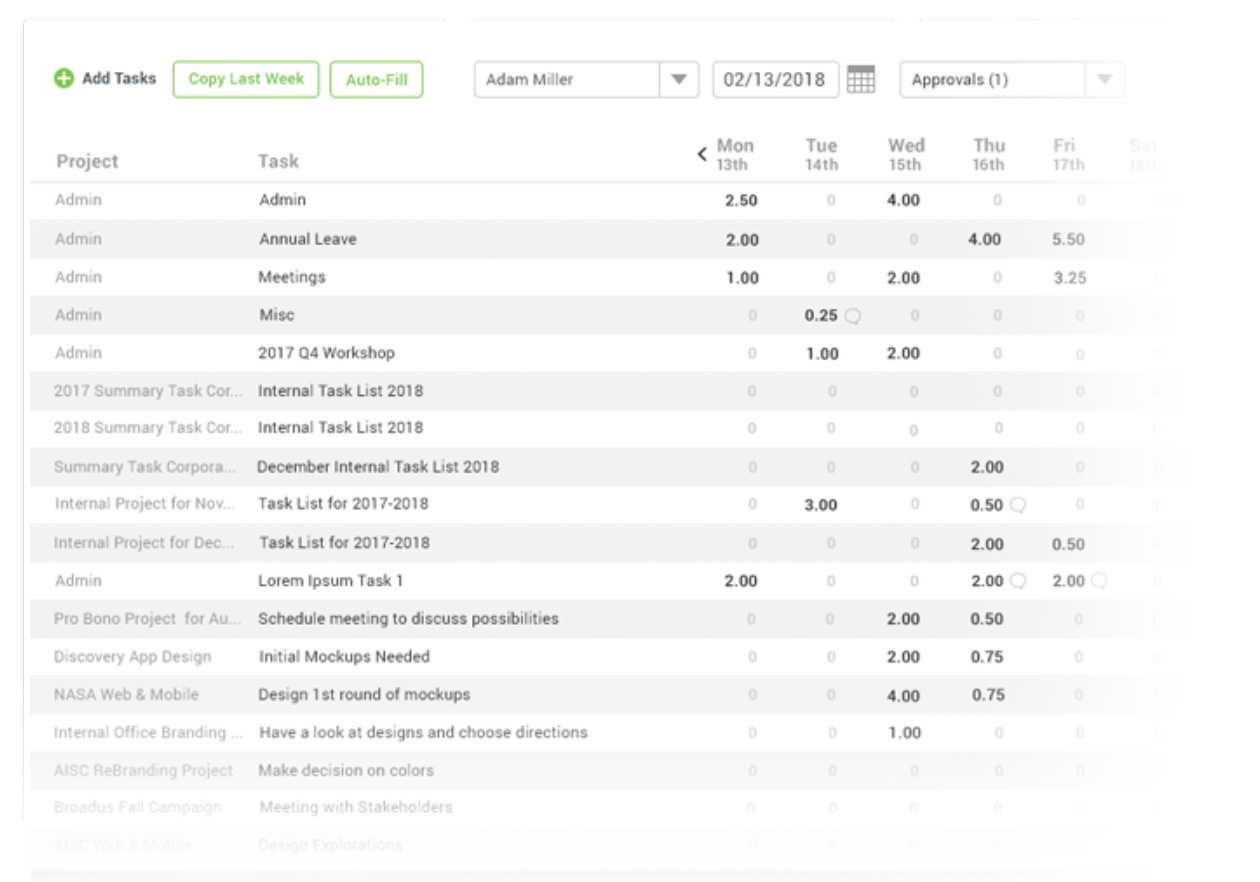Select Design 1st round of mockups task

[364, 695]
